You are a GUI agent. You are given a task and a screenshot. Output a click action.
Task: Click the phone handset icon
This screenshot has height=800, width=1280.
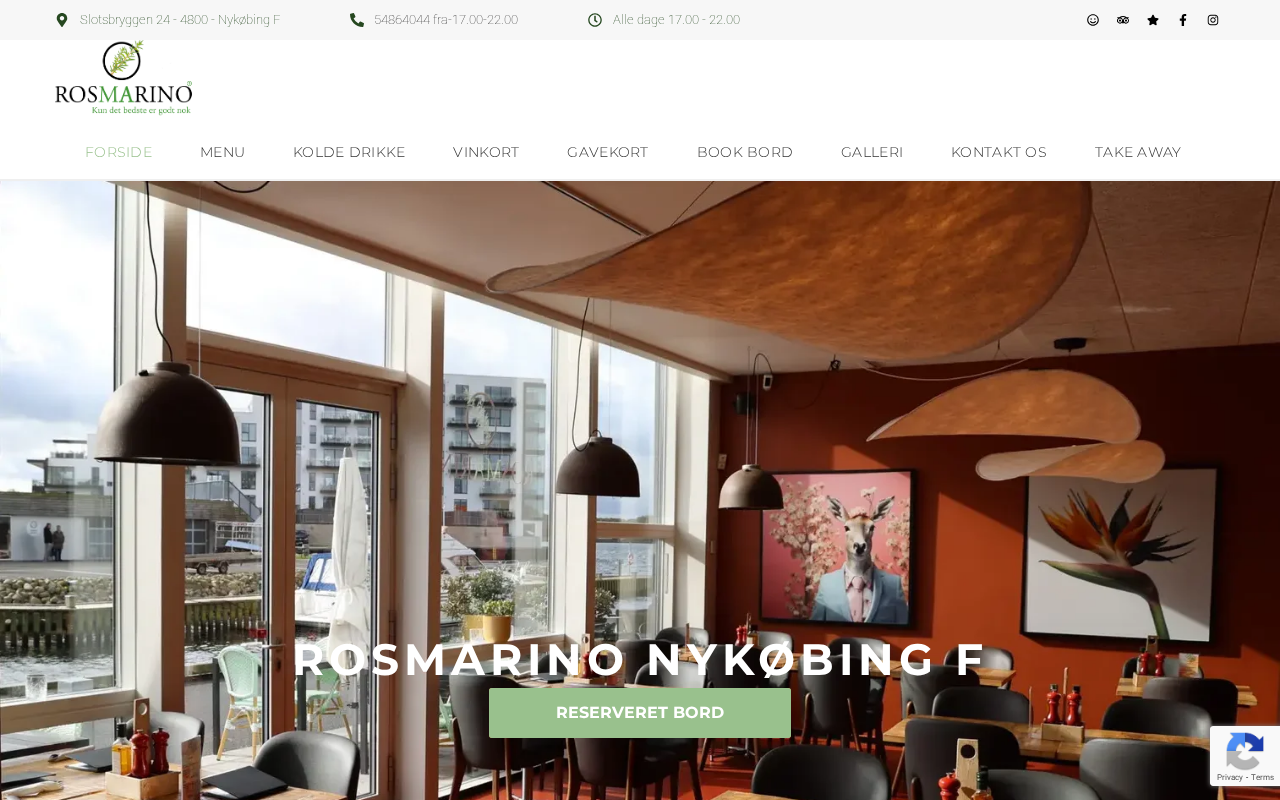click(357, 20)
